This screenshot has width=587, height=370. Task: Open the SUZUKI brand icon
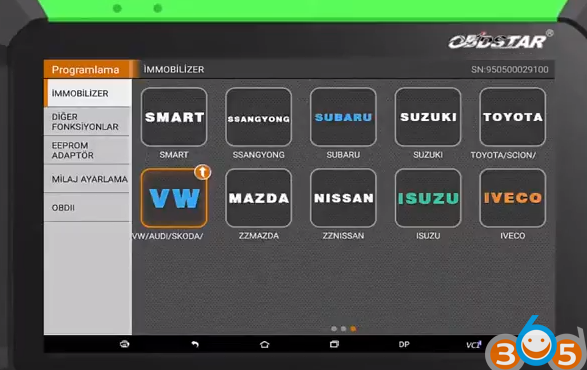click(x=428, y=117)
